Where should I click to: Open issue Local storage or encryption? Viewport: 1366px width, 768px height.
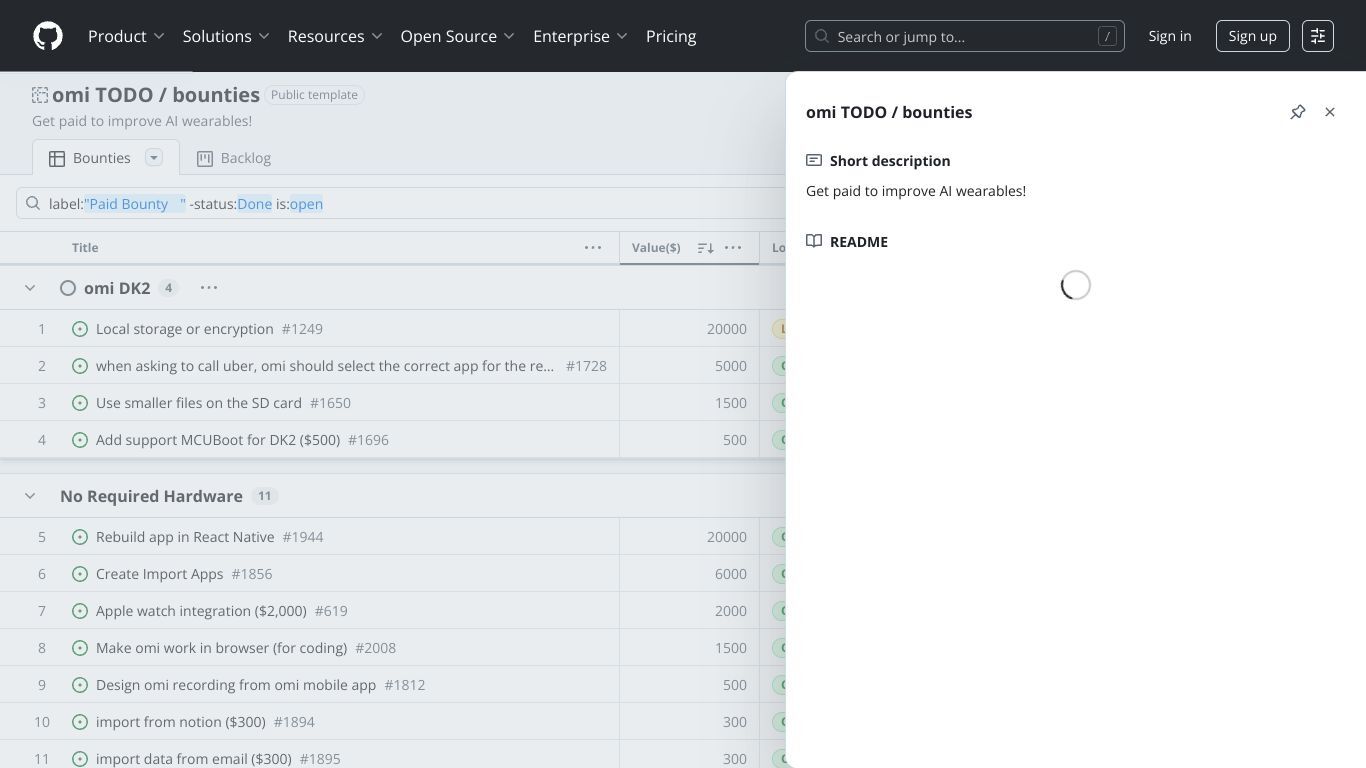coord(185,329)
